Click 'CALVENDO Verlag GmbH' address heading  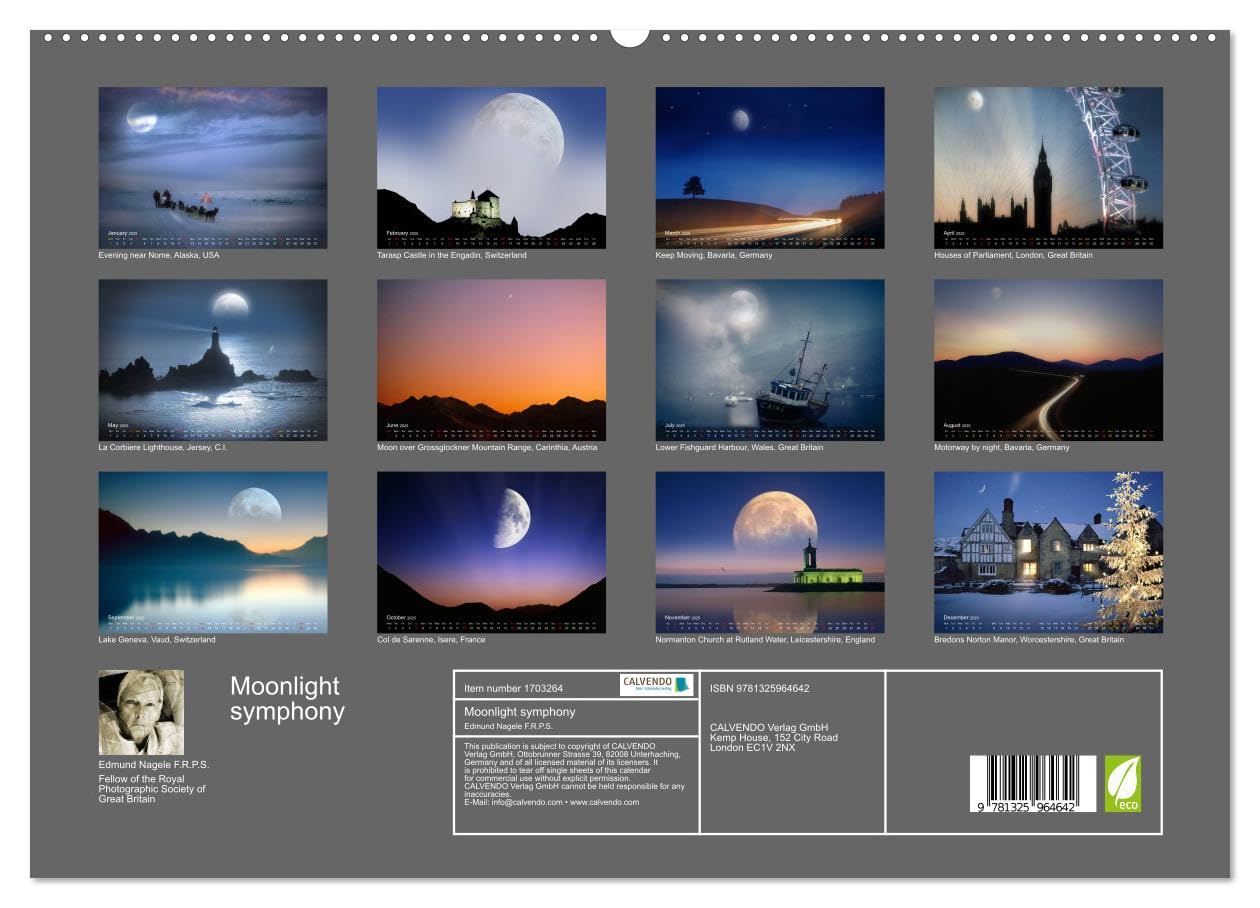(769, 727)
